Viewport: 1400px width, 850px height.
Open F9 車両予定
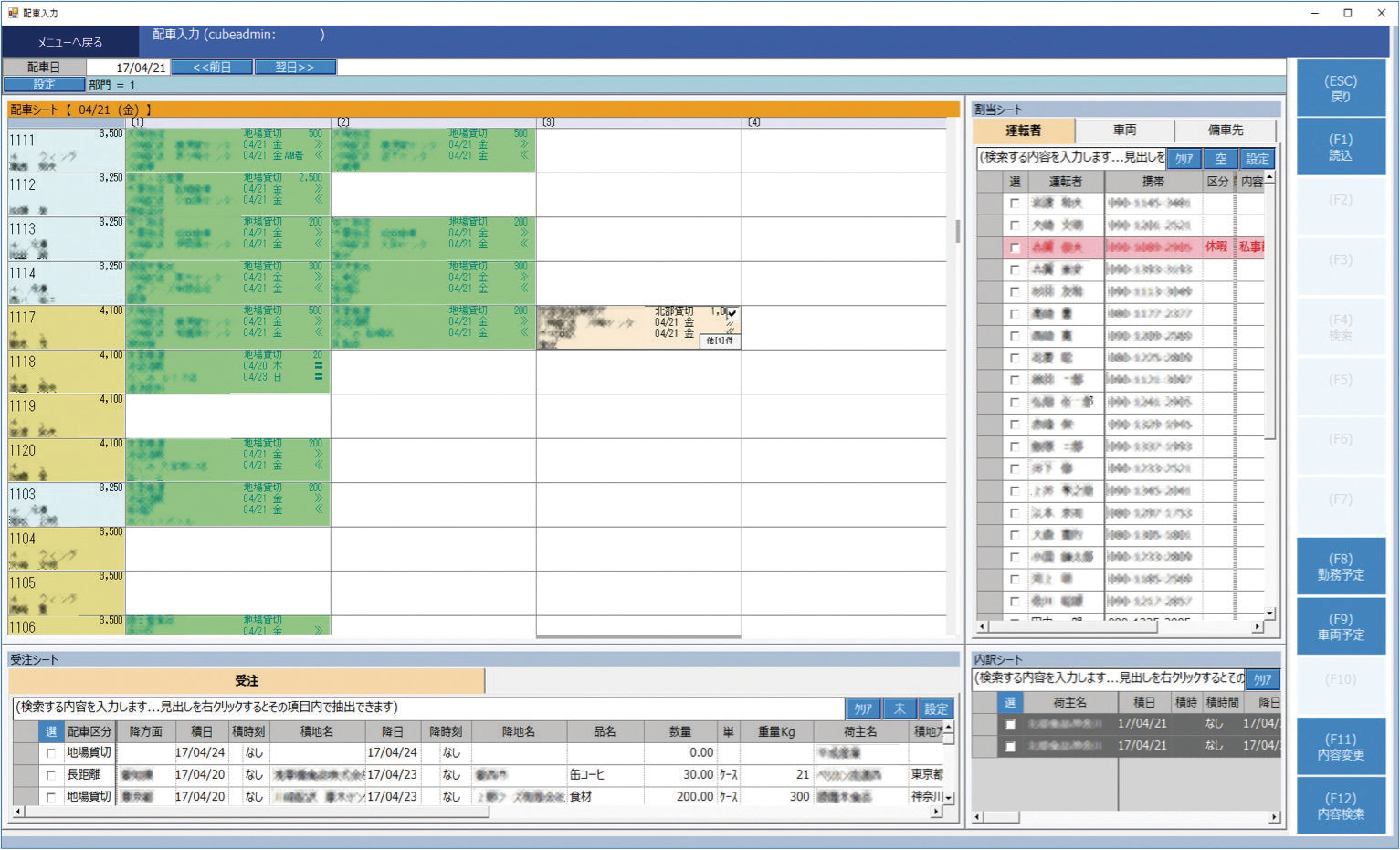[1341, 626]
